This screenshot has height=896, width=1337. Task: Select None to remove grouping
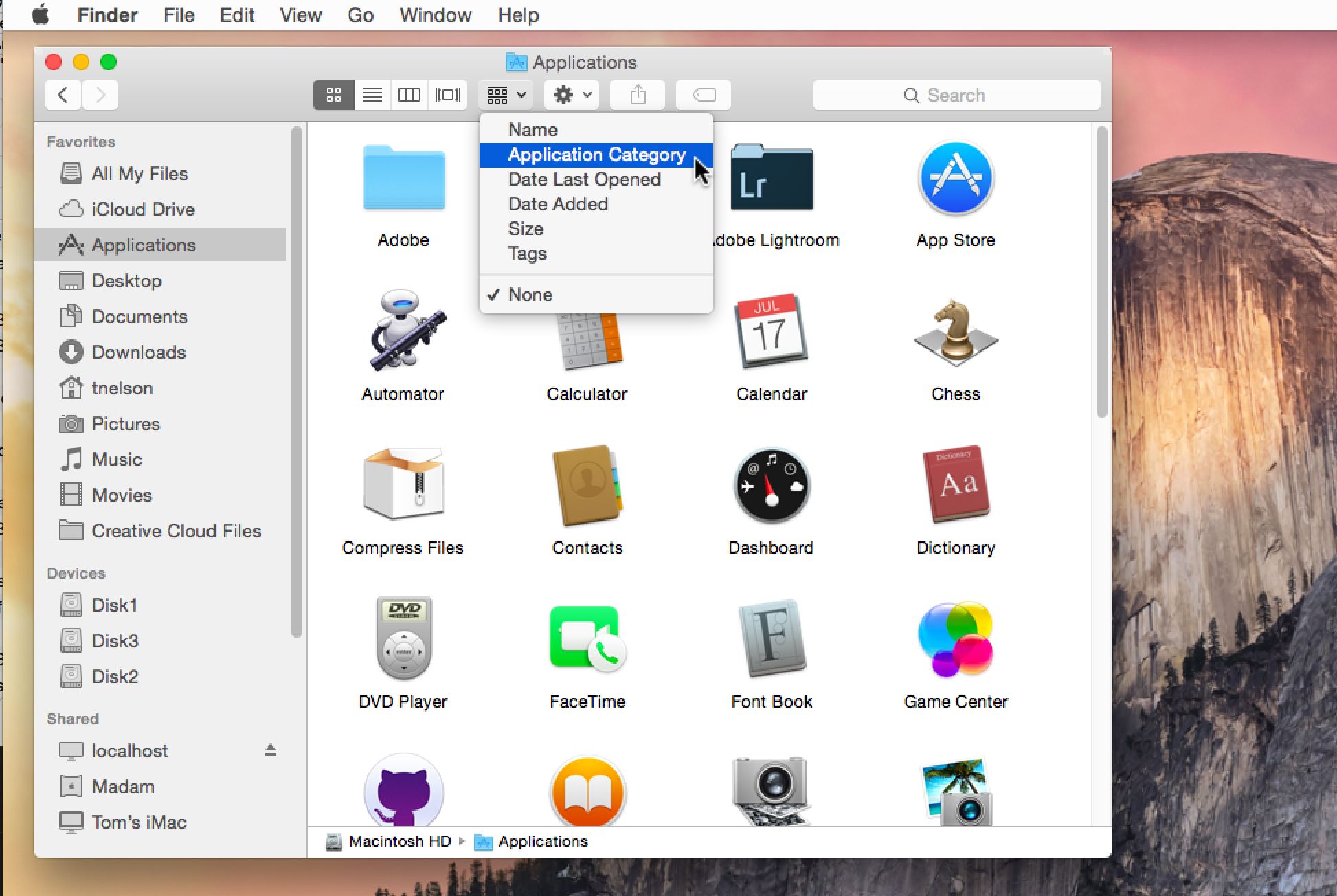point(530,294)
